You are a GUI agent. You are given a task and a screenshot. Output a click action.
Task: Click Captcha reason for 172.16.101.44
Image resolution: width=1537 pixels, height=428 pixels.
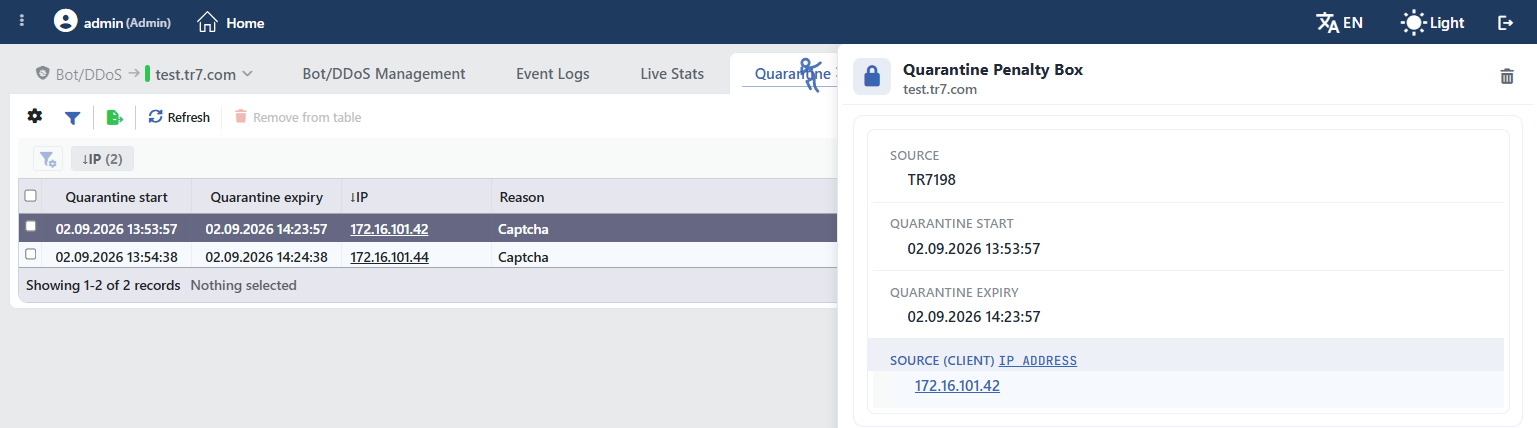click(523, 257)
